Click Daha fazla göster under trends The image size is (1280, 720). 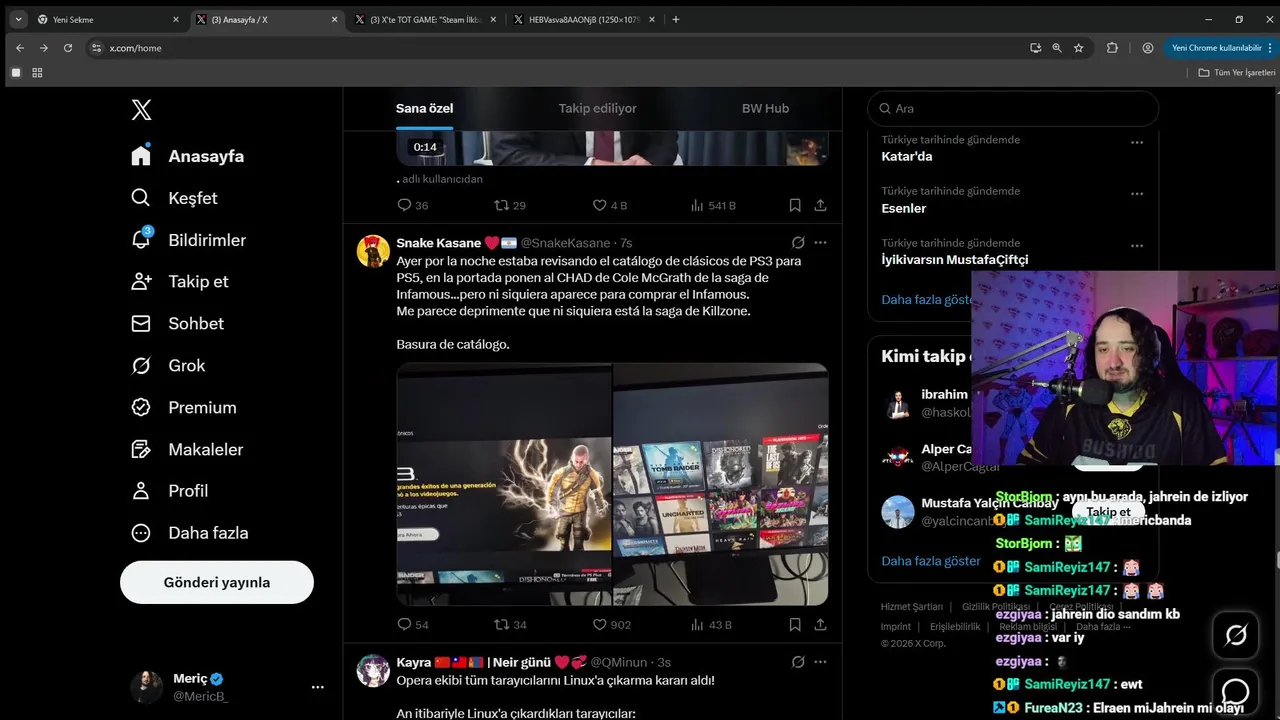click(926, 299)
